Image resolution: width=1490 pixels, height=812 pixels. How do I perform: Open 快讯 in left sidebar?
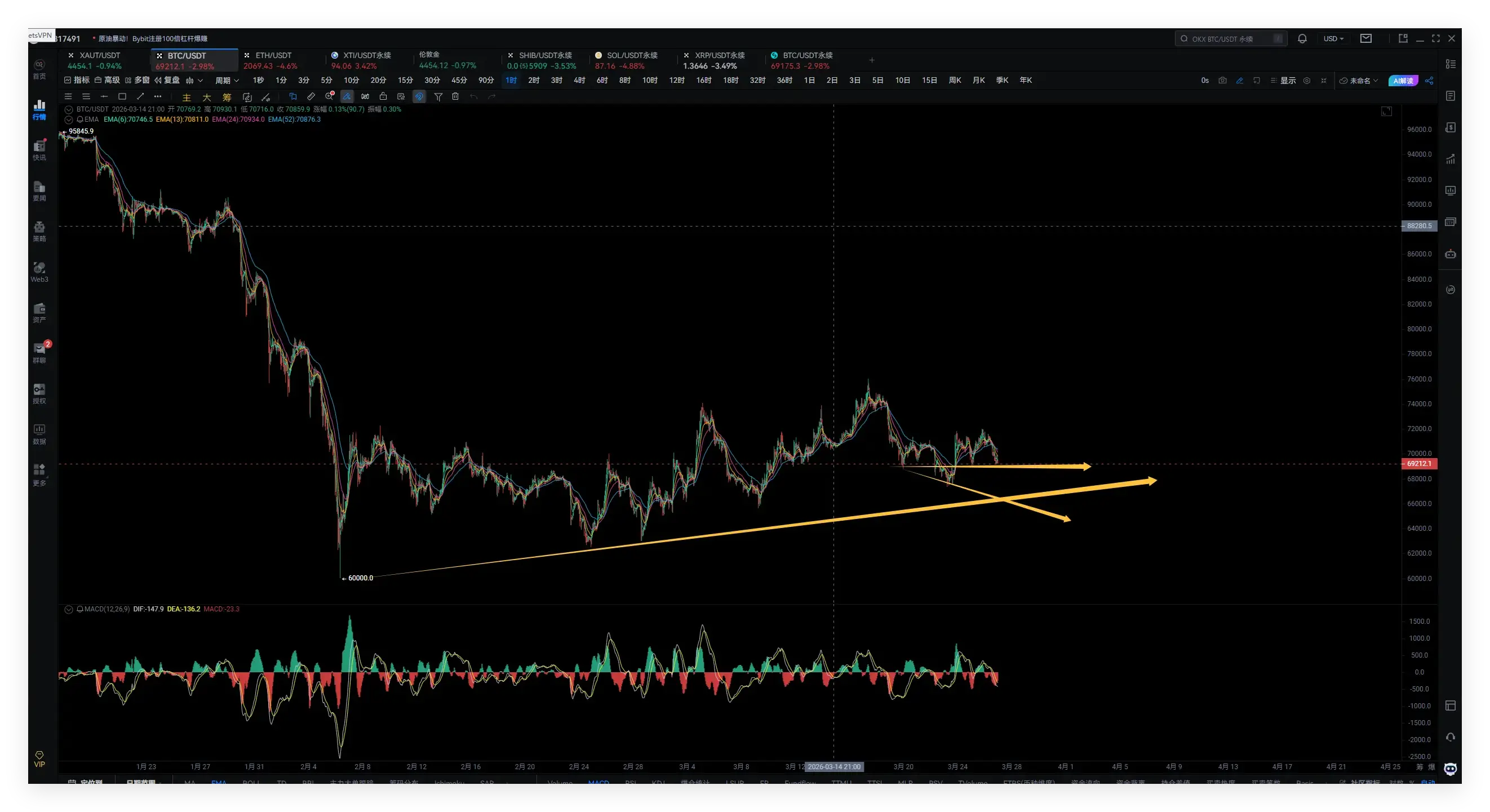tap(39, 150)
